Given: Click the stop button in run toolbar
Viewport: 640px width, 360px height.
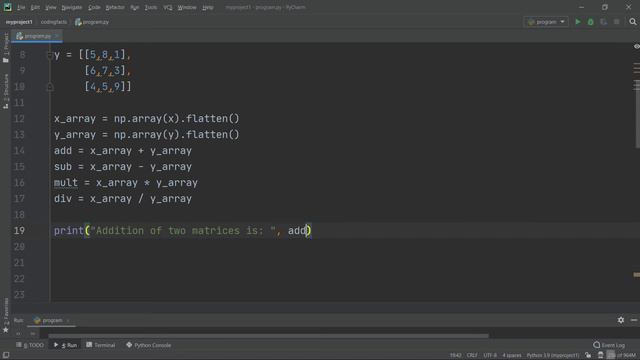Looking at the screenshot, I should pyautogui.click(x=617, y=22).
